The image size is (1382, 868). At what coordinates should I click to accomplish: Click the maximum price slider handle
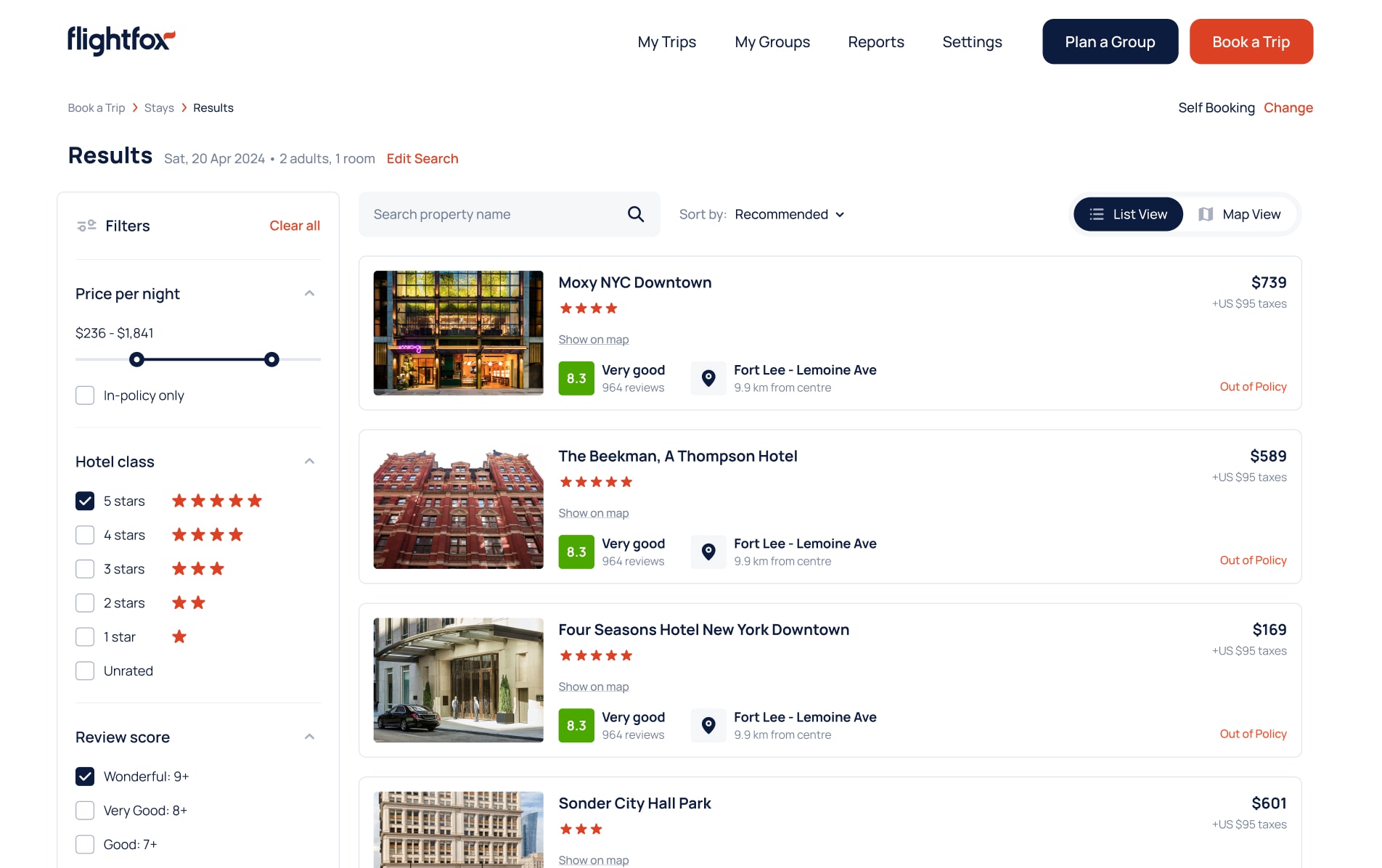tap(271, 359)
